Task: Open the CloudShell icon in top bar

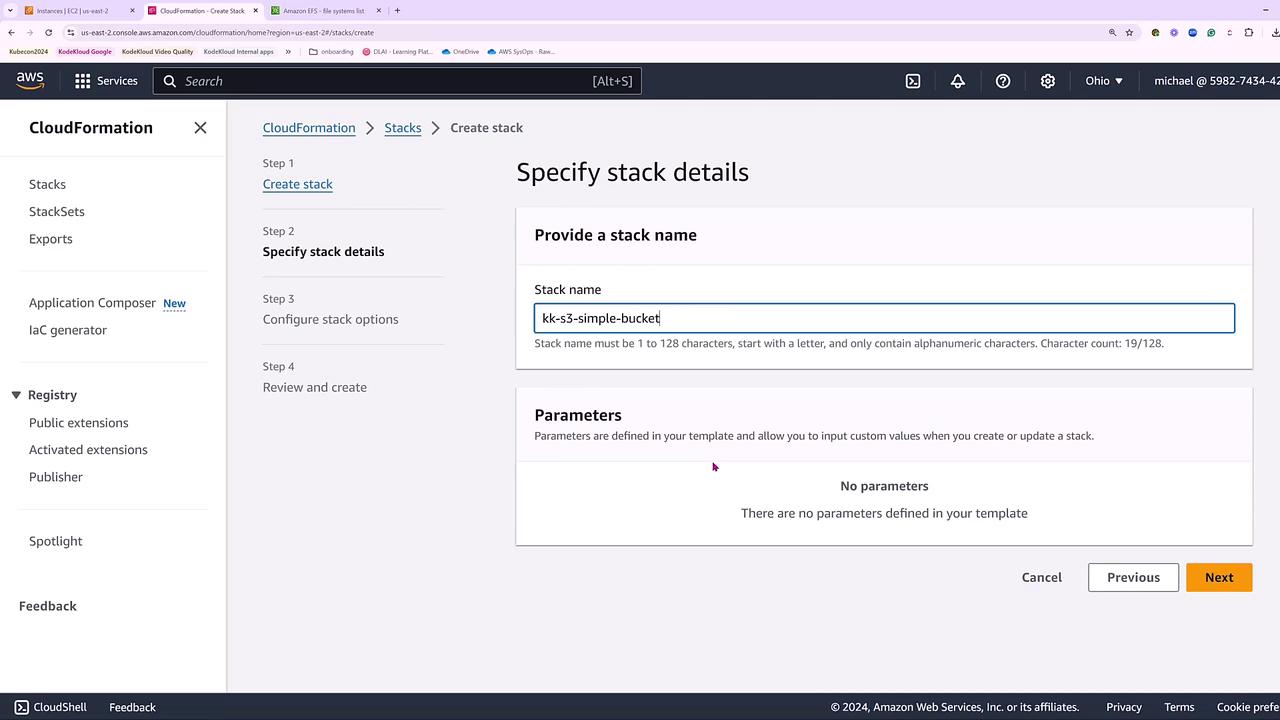Action: (x=913, y=81)
